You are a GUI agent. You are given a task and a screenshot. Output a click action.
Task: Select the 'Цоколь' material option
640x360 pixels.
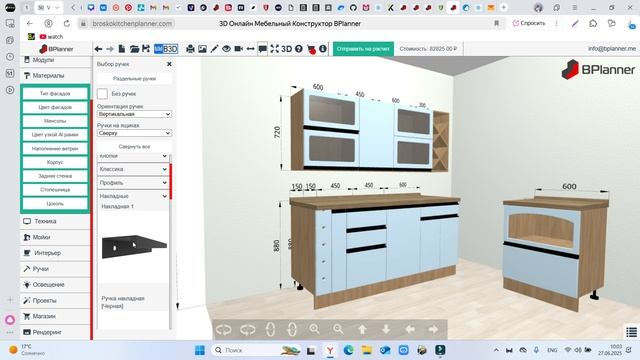[x=55, y=204]
